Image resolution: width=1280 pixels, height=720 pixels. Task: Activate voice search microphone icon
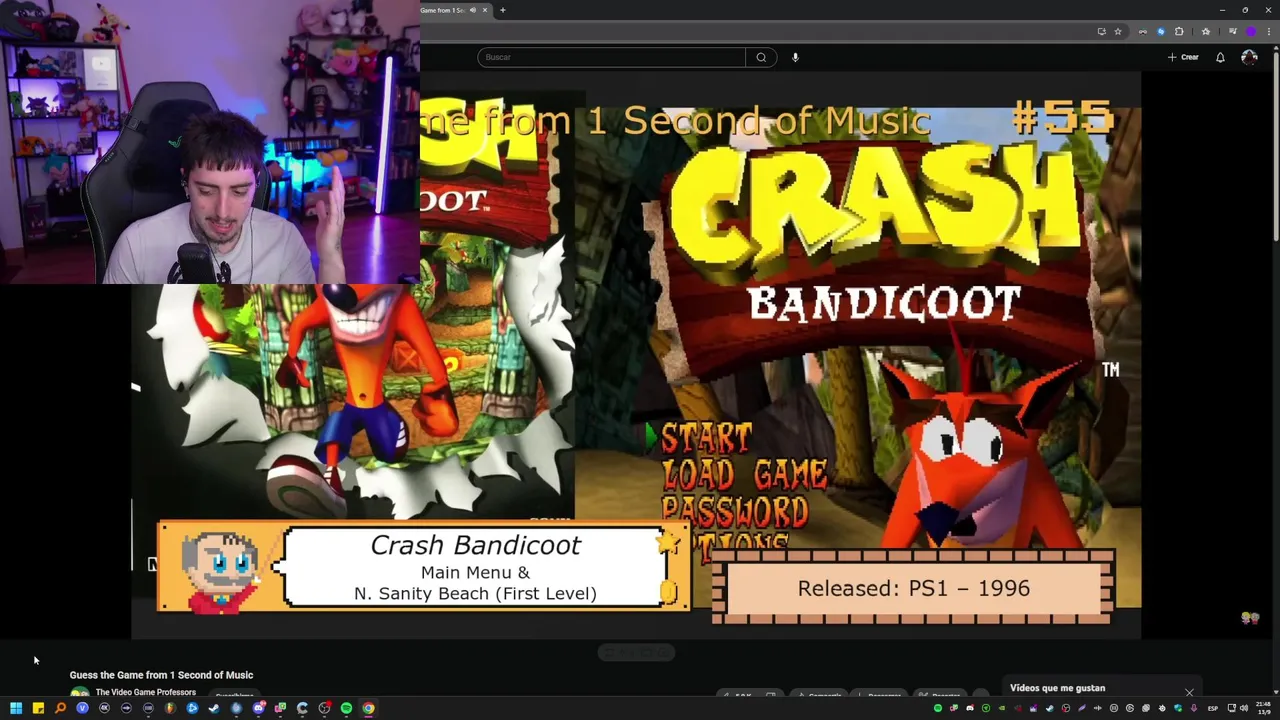(x=795, y=57)
